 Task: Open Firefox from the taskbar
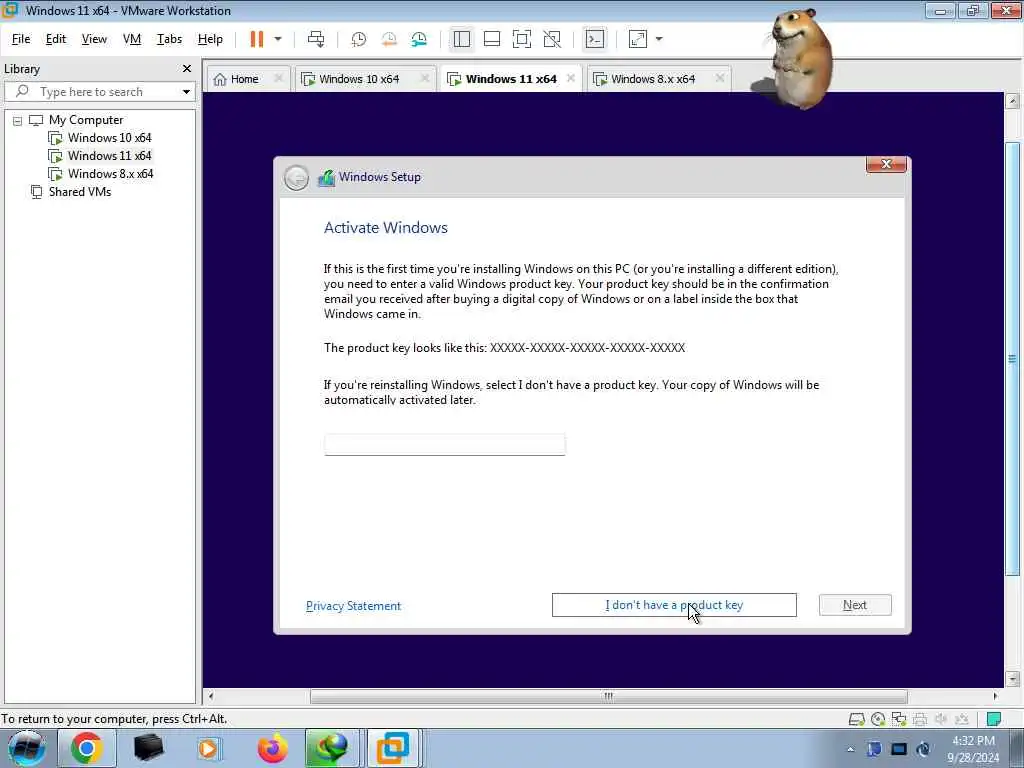pyautogui.click(x=272, y=748)
